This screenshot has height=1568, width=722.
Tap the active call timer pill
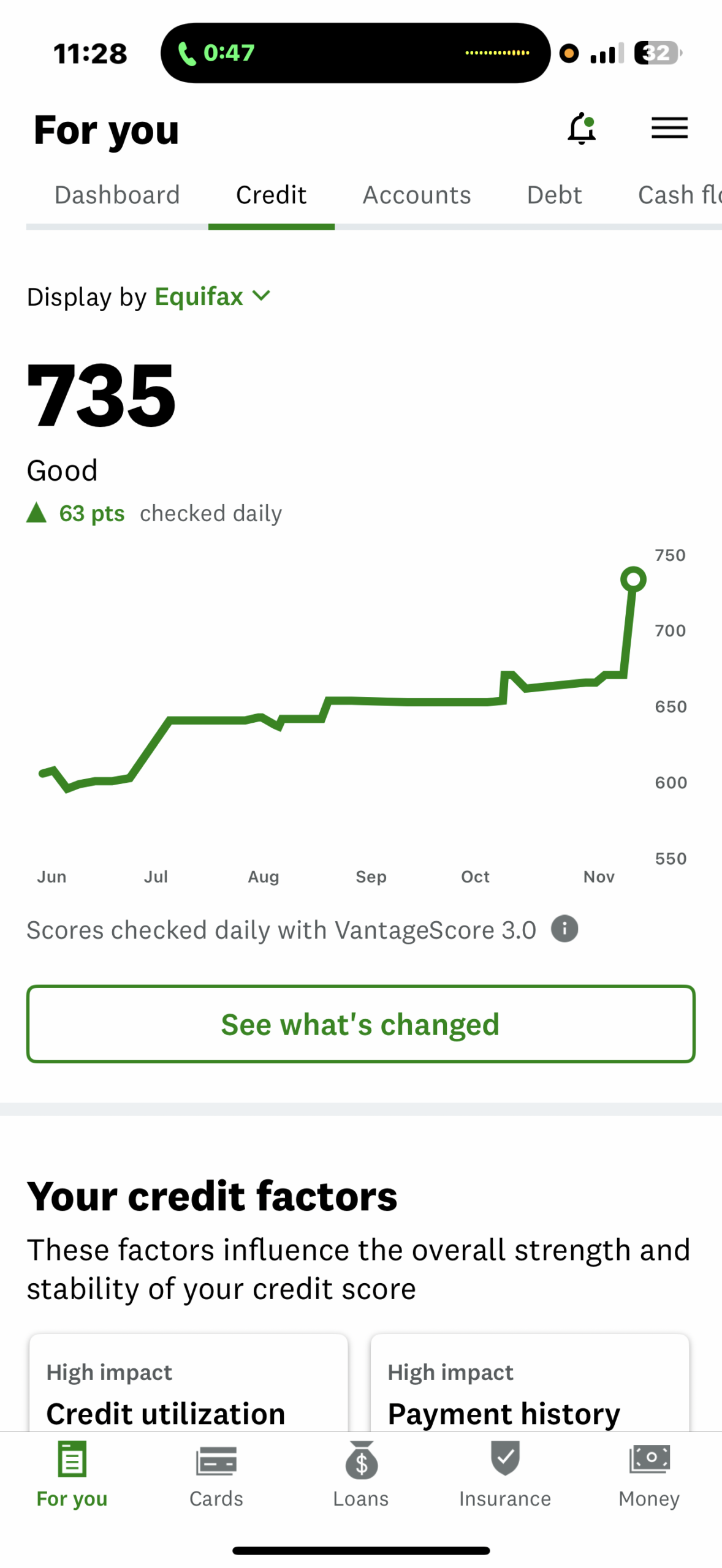(355, 53)
